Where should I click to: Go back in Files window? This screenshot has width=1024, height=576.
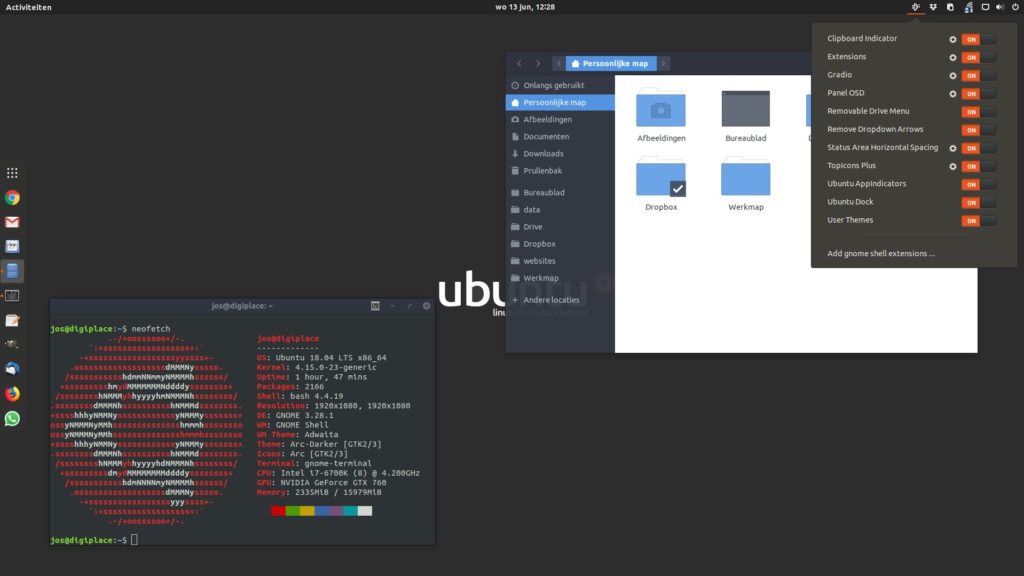pyautogui.click(x=519, y=63)
